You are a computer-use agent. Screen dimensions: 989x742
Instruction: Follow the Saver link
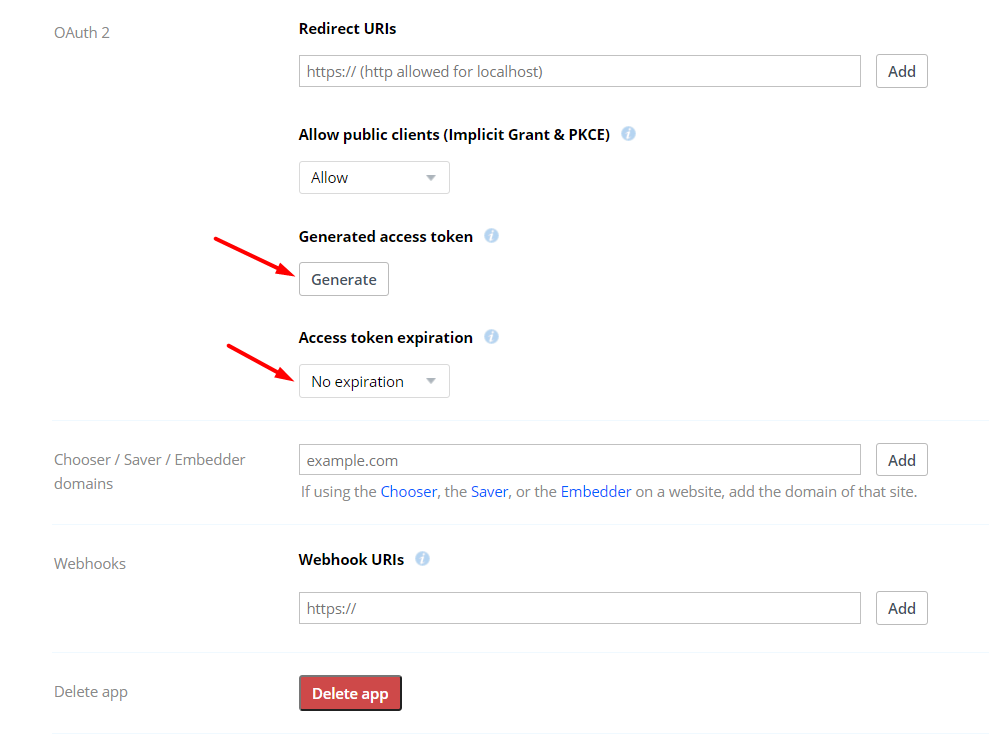tap(489, 492)
